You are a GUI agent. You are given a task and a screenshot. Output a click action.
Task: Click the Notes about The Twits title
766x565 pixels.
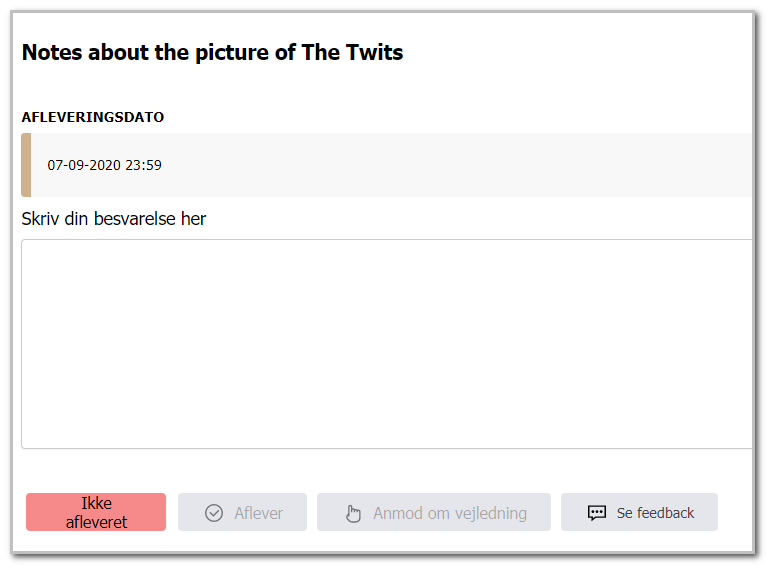point(213,53)
